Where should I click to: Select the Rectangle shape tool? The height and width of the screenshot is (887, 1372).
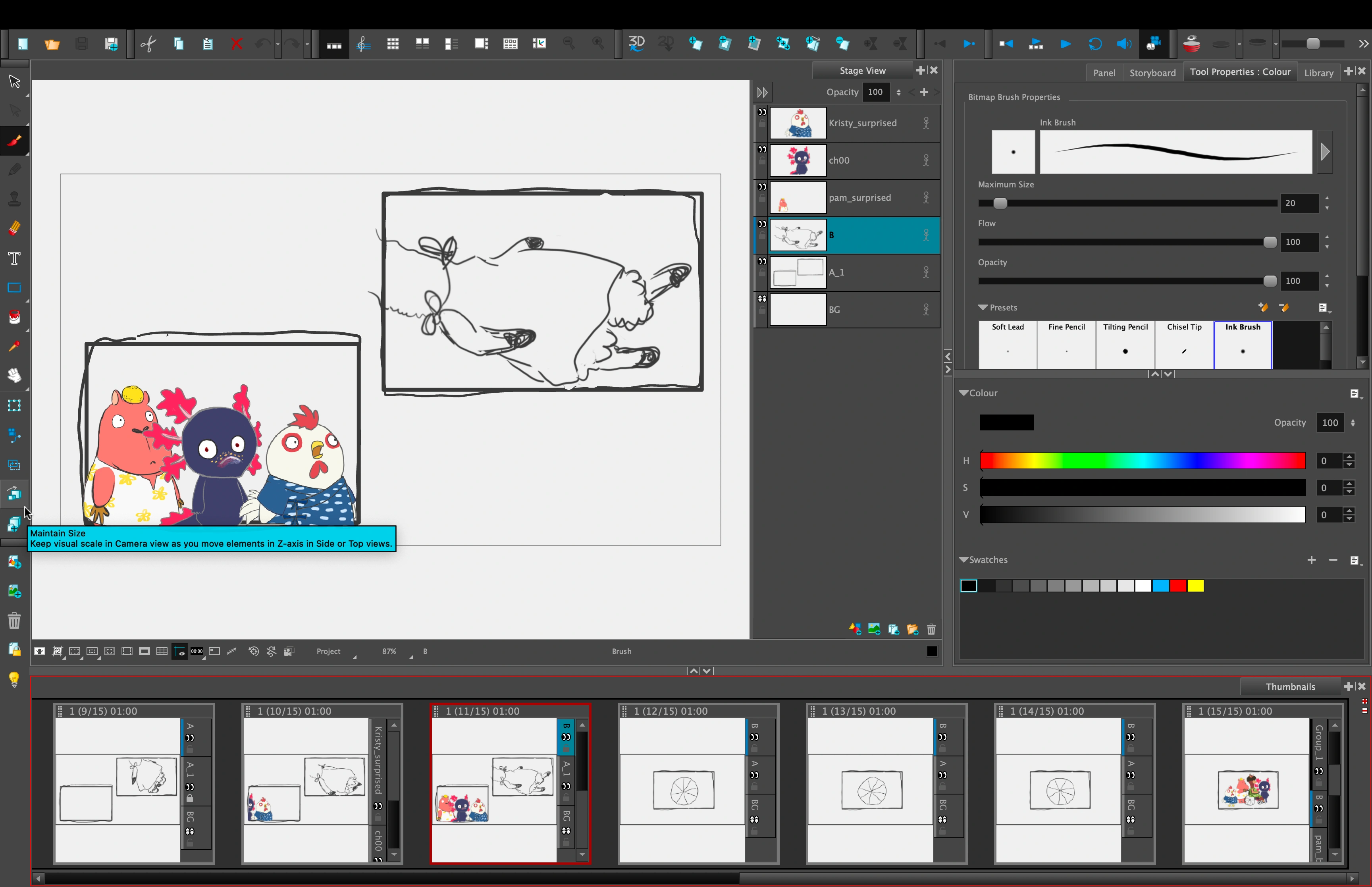[x=14, y=287]
